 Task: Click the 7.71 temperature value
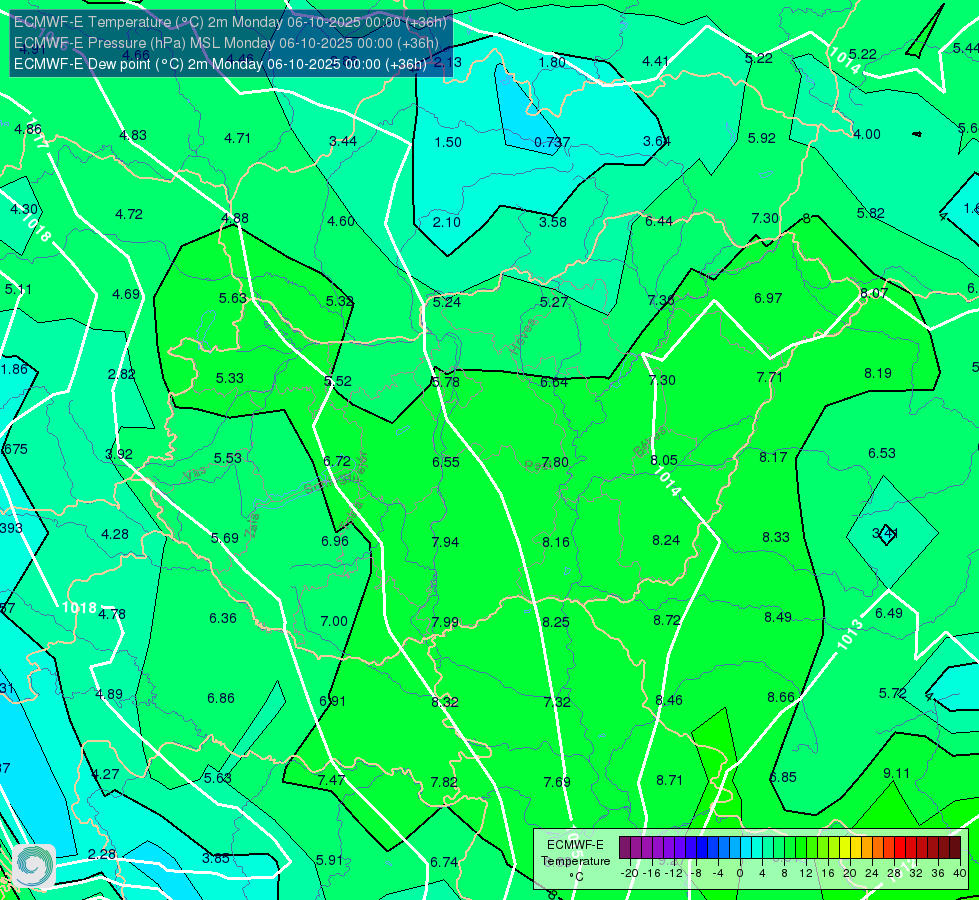click(769, 377)
